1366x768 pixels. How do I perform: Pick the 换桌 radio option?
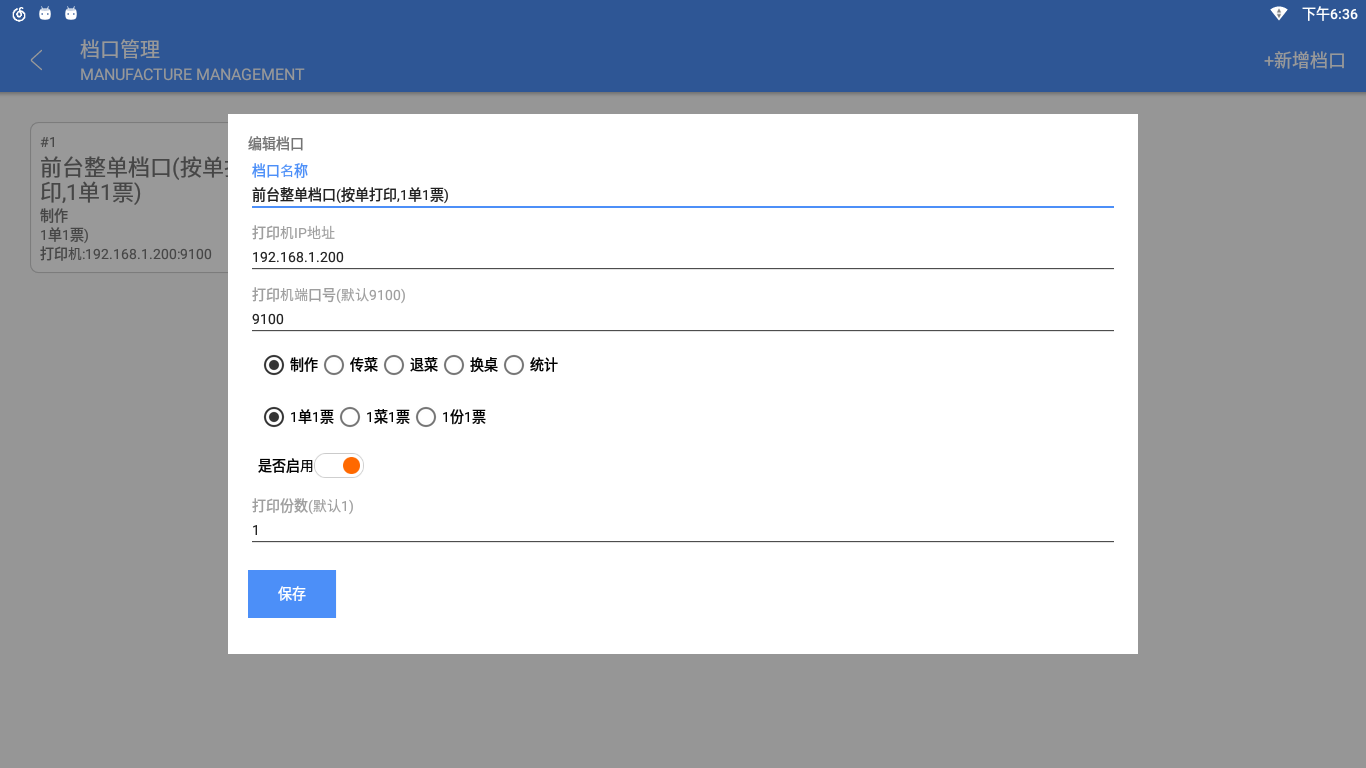point(454,365)
